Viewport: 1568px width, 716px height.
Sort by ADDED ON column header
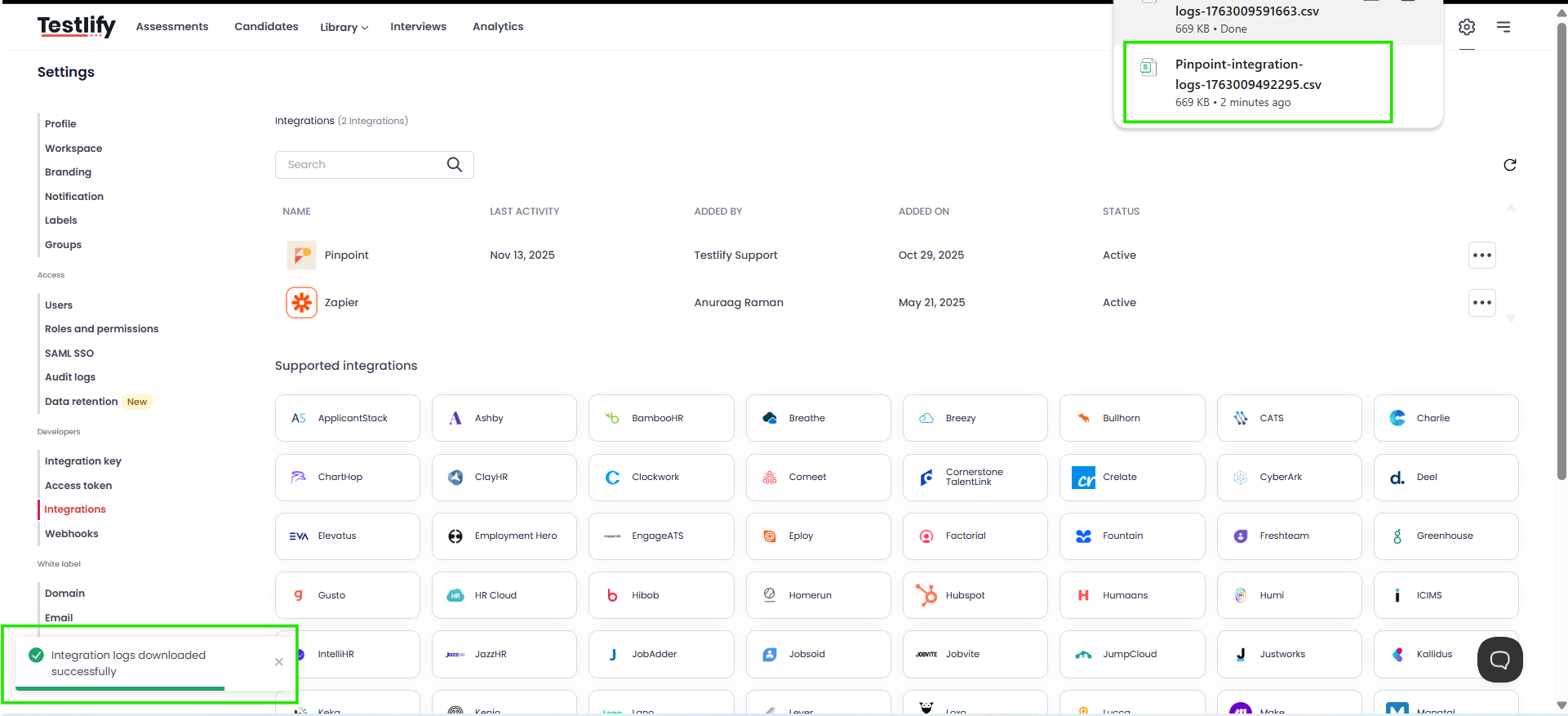(924, 211)
